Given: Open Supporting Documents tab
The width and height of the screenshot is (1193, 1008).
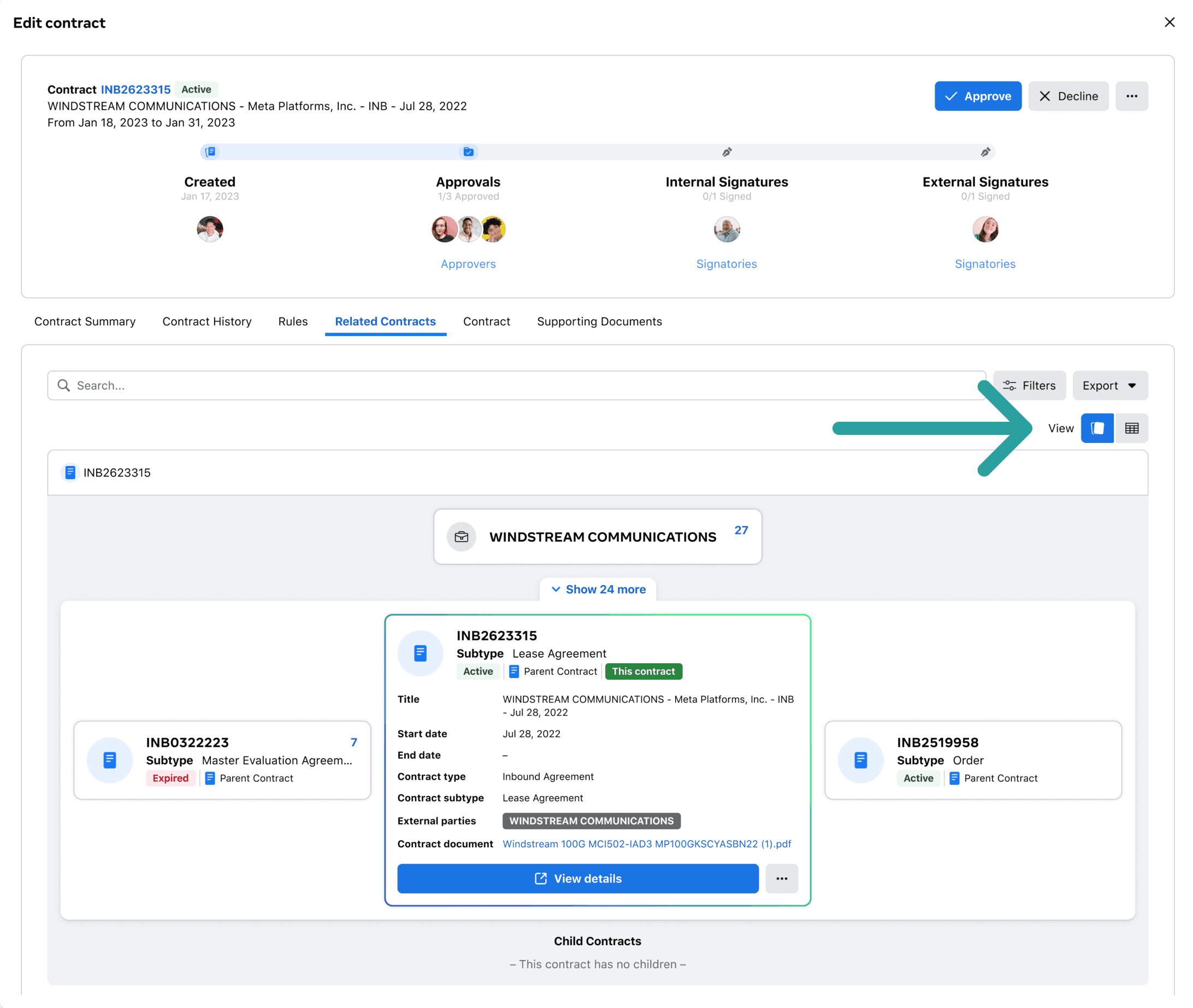Looking at the screenshot, I should (599, 321).
